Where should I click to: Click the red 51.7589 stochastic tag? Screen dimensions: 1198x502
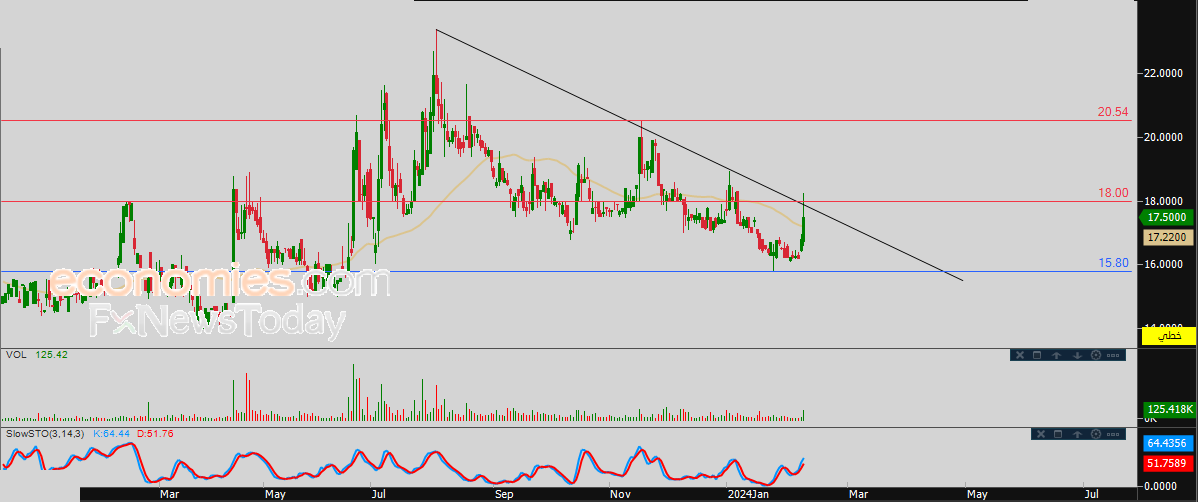(1167, 463)
